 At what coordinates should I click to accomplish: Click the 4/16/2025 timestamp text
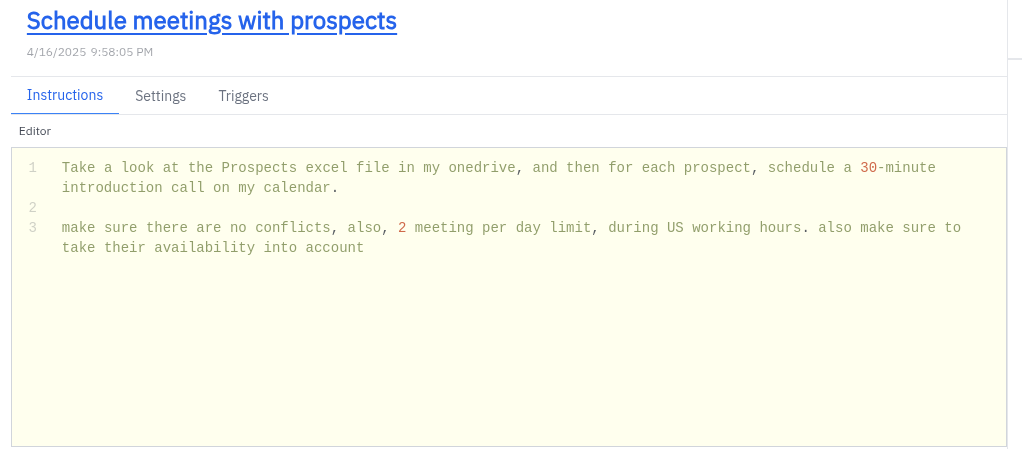[x=90, y=52]
